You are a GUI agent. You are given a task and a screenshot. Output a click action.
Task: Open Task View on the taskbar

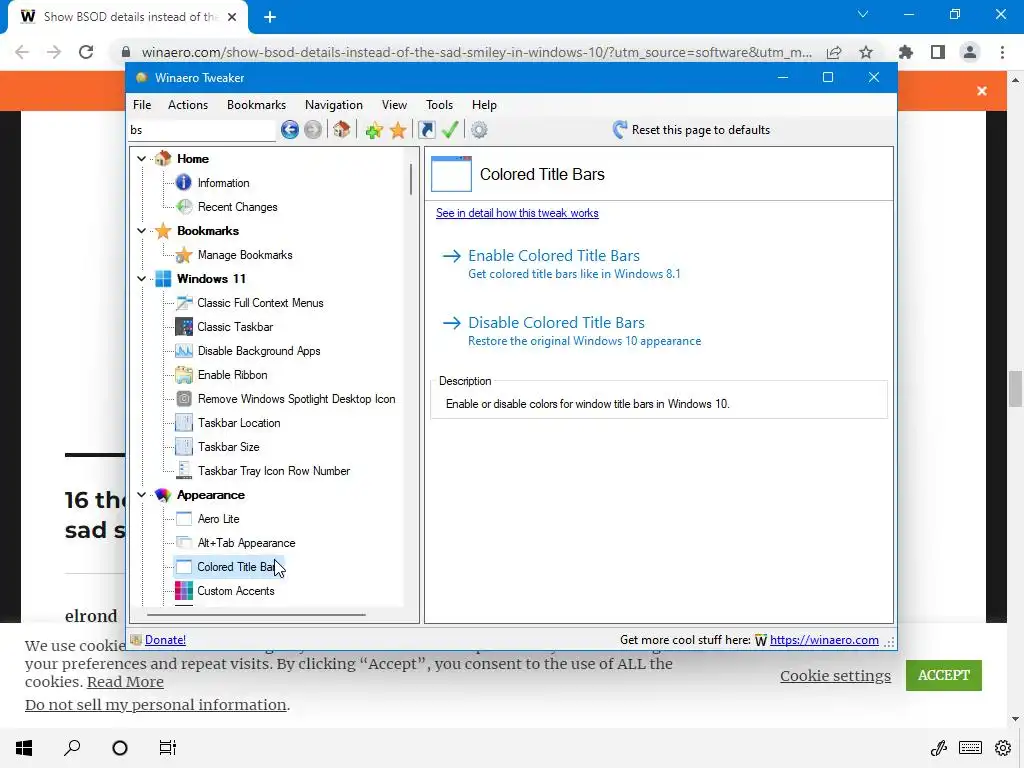[168, 748]
